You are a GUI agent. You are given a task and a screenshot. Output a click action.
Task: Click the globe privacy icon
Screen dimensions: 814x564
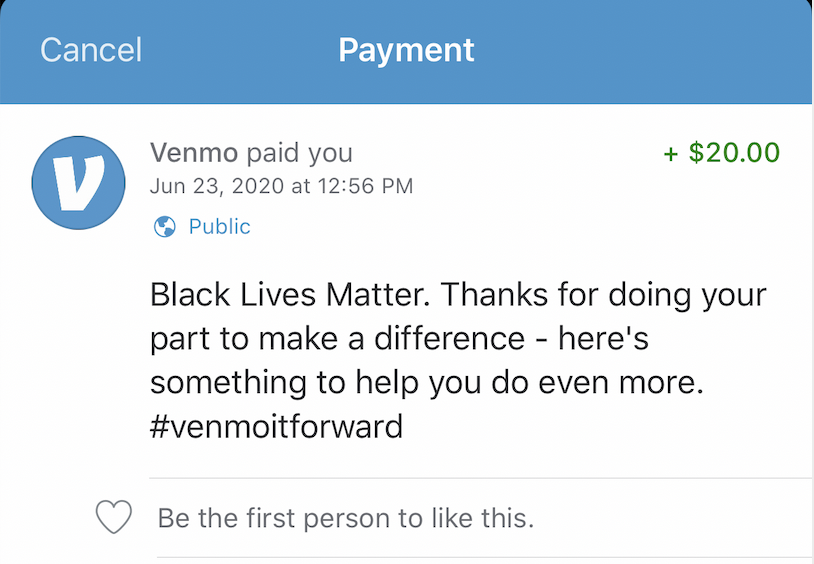coord(165,226)
